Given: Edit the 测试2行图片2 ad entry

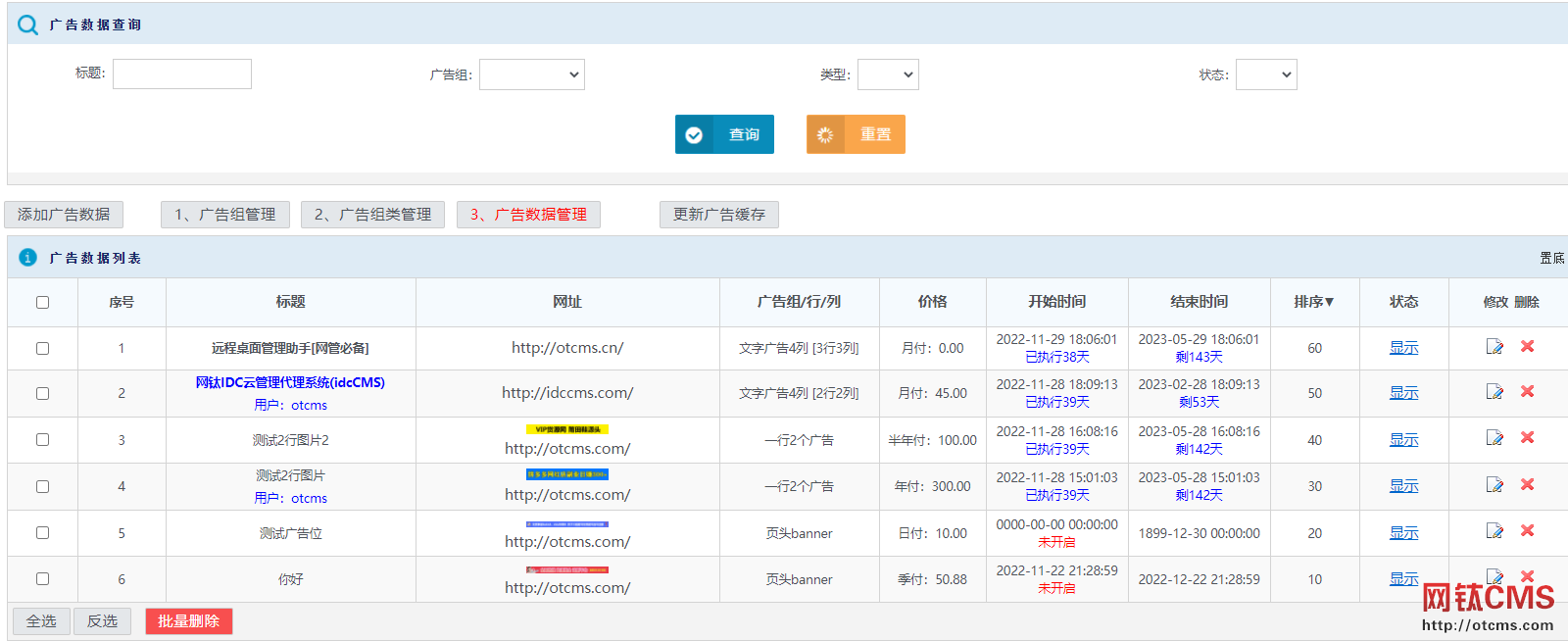Looking at the screenshot, I should point(1494,437).
